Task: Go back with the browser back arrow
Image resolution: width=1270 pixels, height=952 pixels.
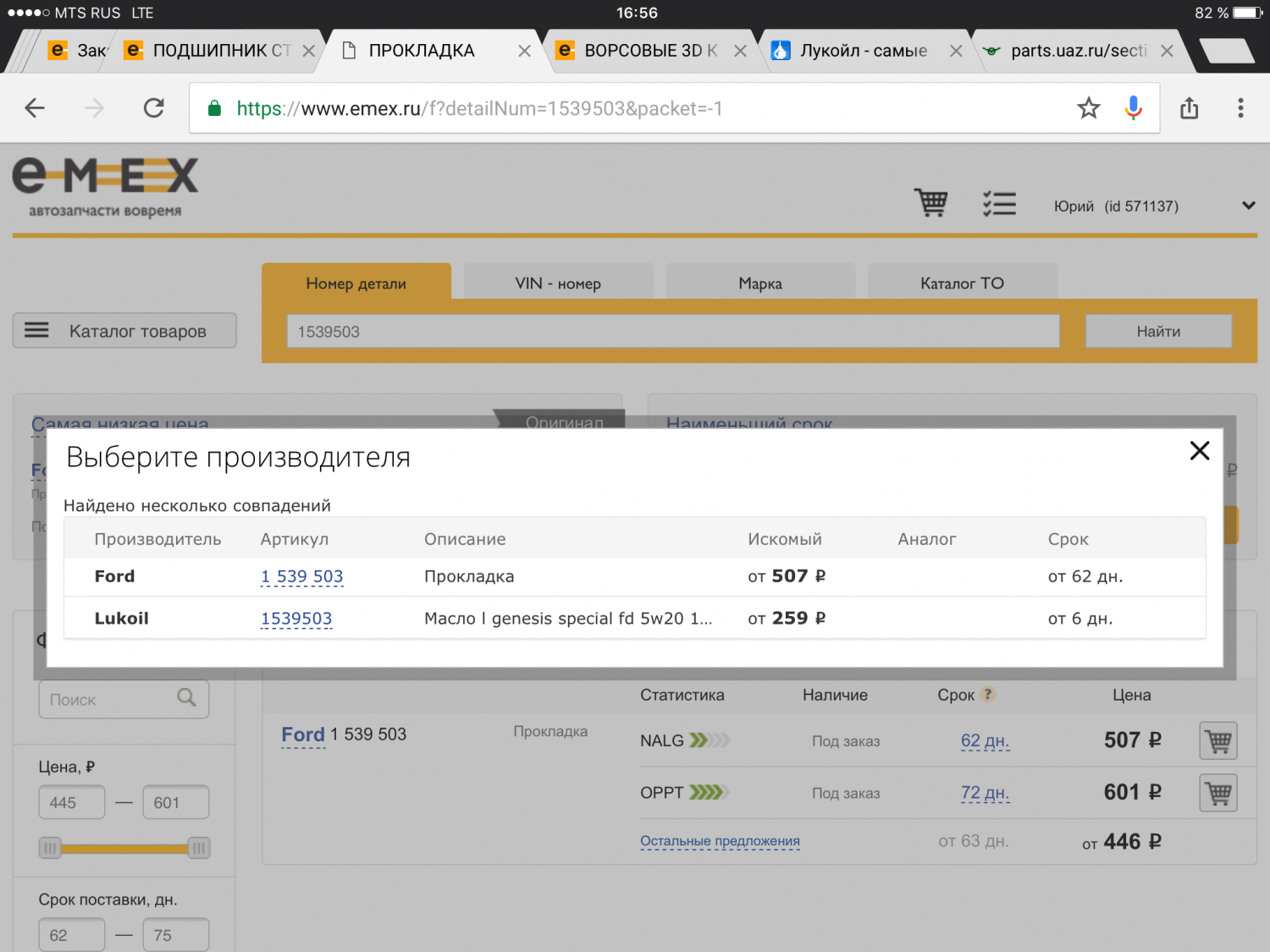Action: click(35, 108)
